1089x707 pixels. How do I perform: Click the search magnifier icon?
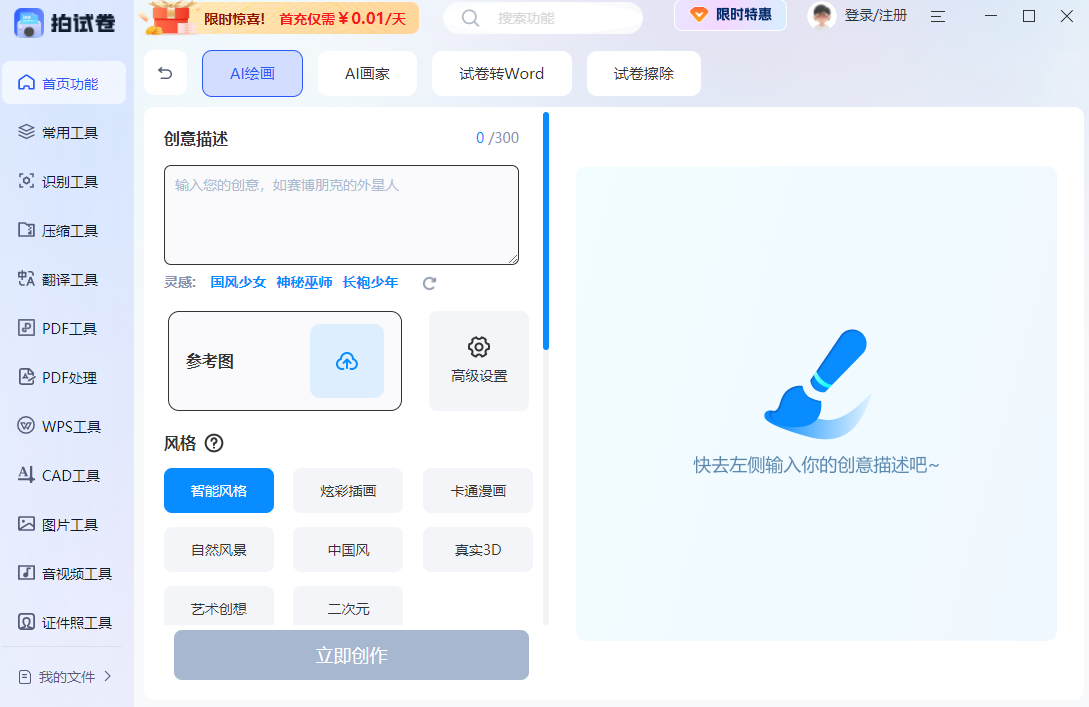470,18
